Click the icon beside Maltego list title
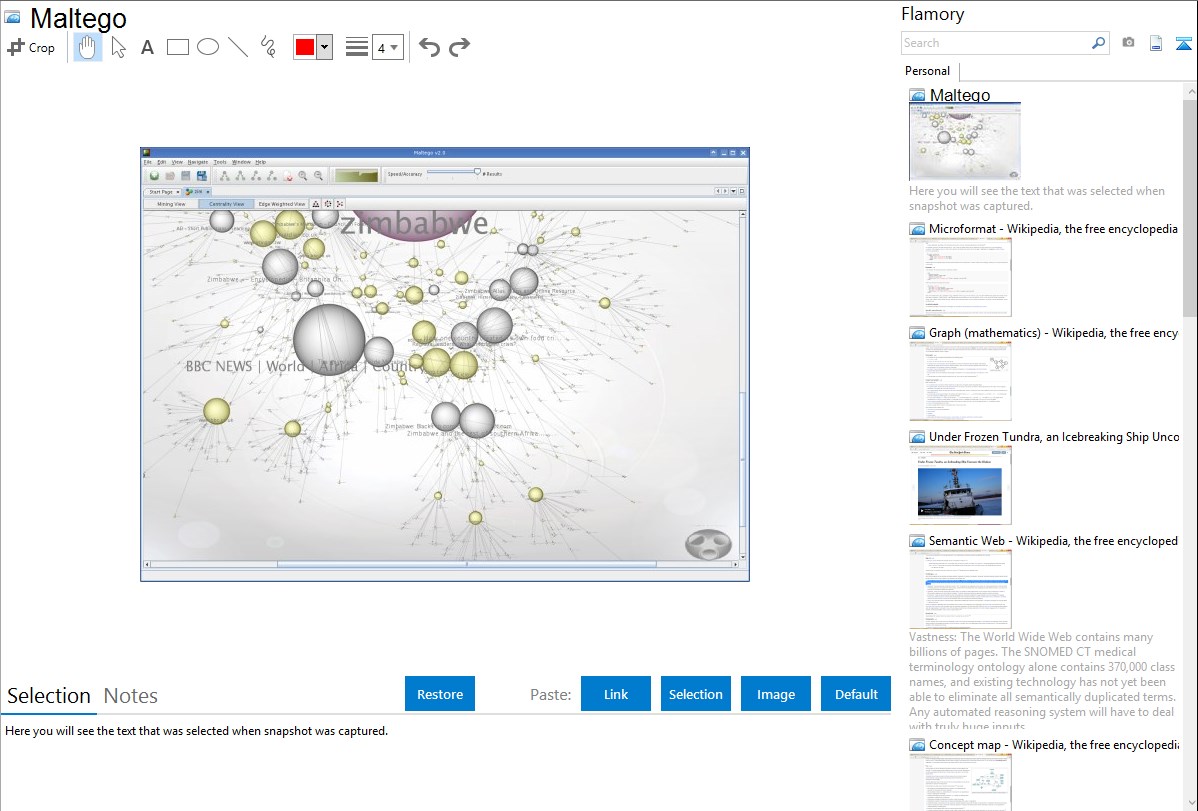The height and width of the screenshot is (811, 1198). [x=917, y=96]
